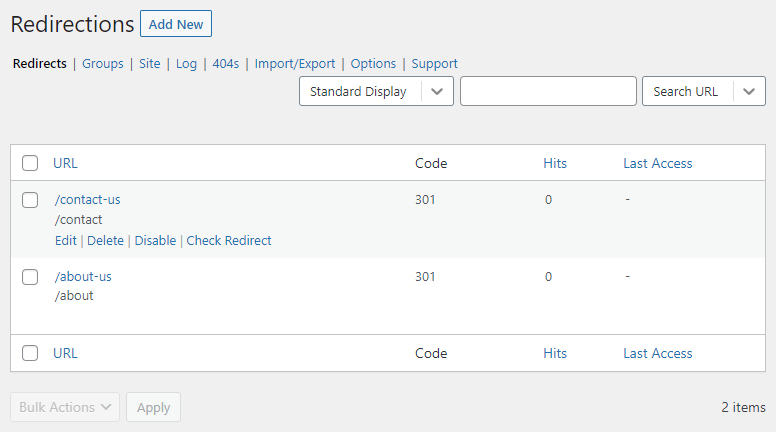The height and width of the screenshot is (432, 776).
Task: Go to Import/Export
Action: (295, 63)
